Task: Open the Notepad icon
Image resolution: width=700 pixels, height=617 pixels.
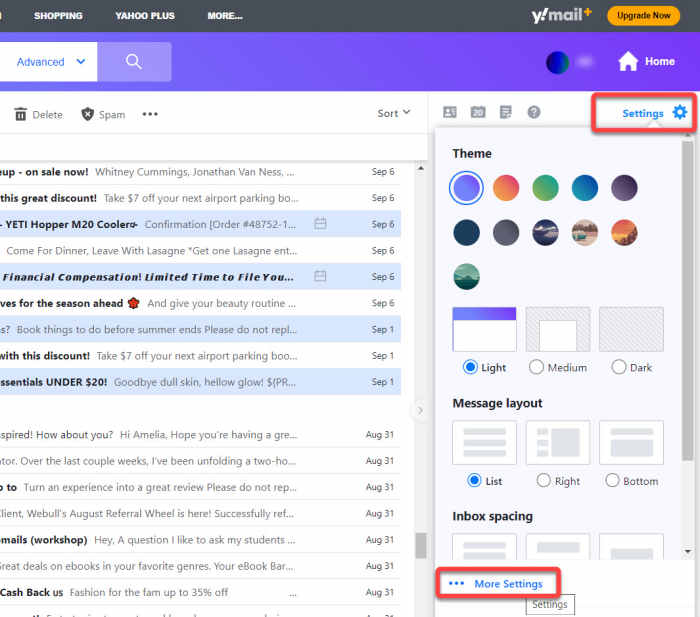Action: [506, 112]
